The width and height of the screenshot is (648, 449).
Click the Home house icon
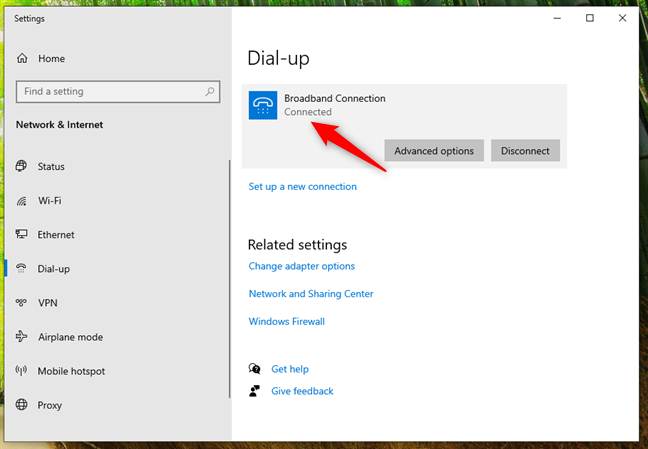[x=22, y=58]
